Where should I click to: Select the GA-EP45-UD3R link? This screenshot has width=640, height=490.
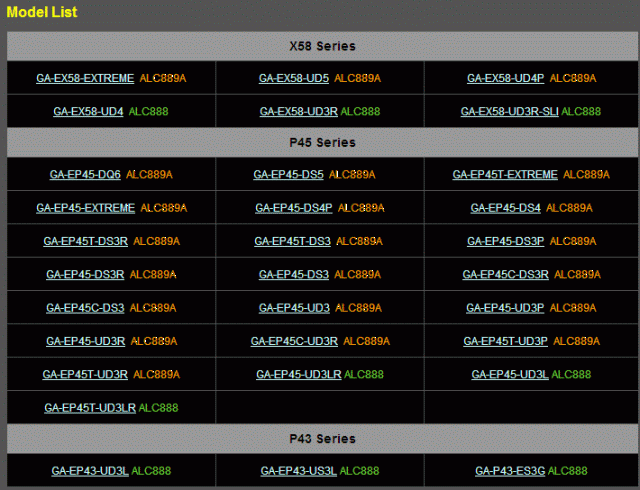pos(86,341)
